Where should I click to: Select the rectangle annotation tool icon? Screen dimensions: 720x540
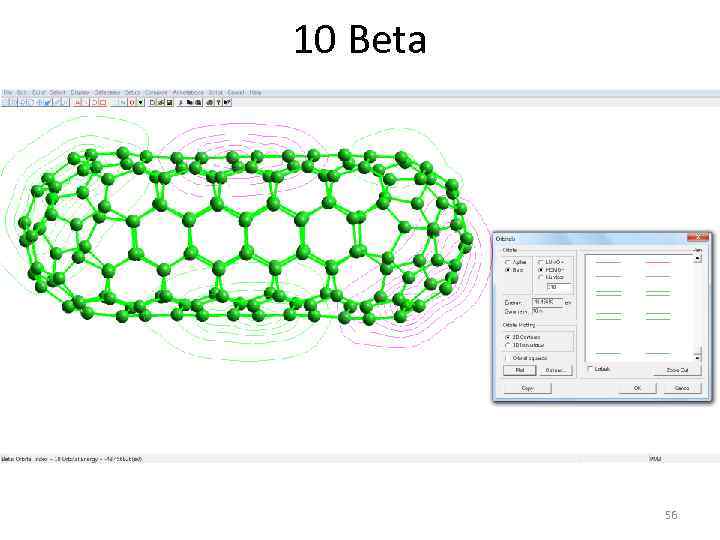click(x=103, y=102)
